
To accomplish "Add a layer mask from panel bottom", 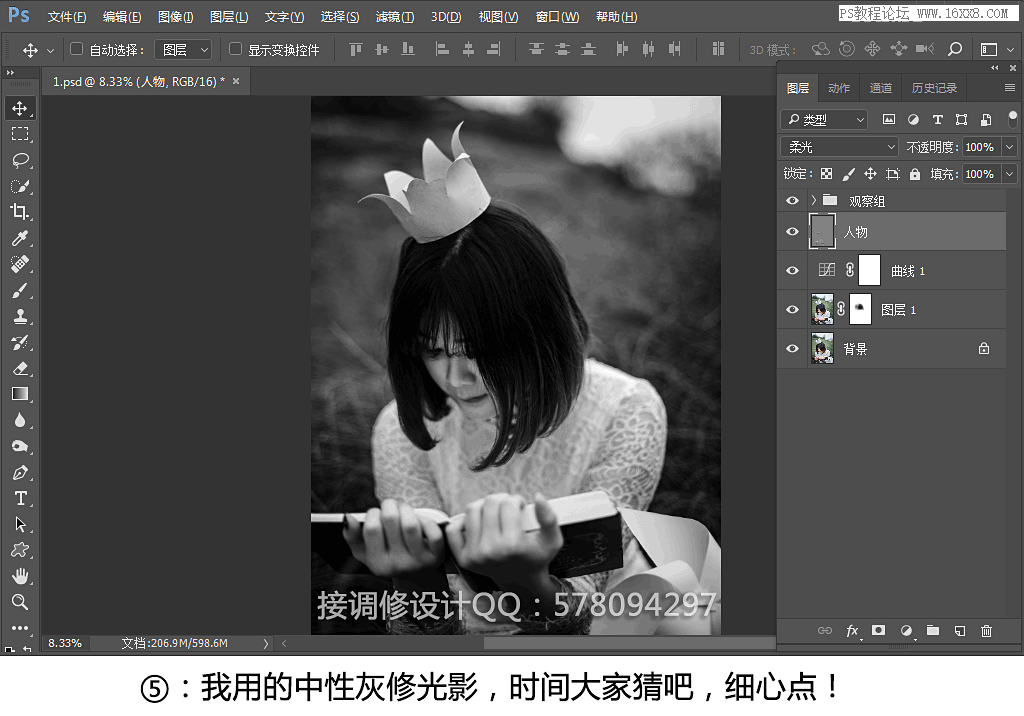I will pos(879,631).
